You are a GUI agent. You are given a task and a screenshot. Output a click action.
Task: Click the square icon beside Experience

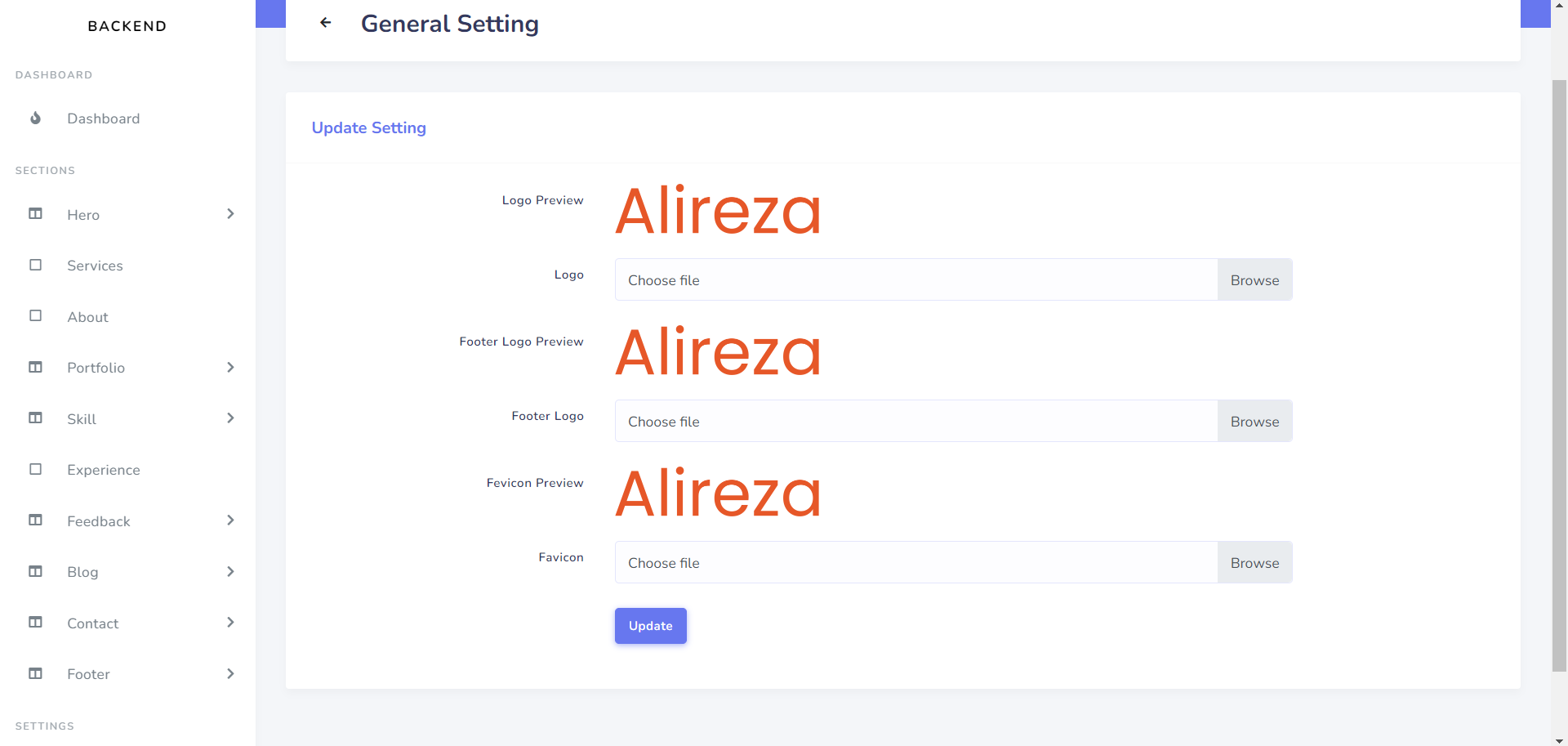click(x=36, y=469)
